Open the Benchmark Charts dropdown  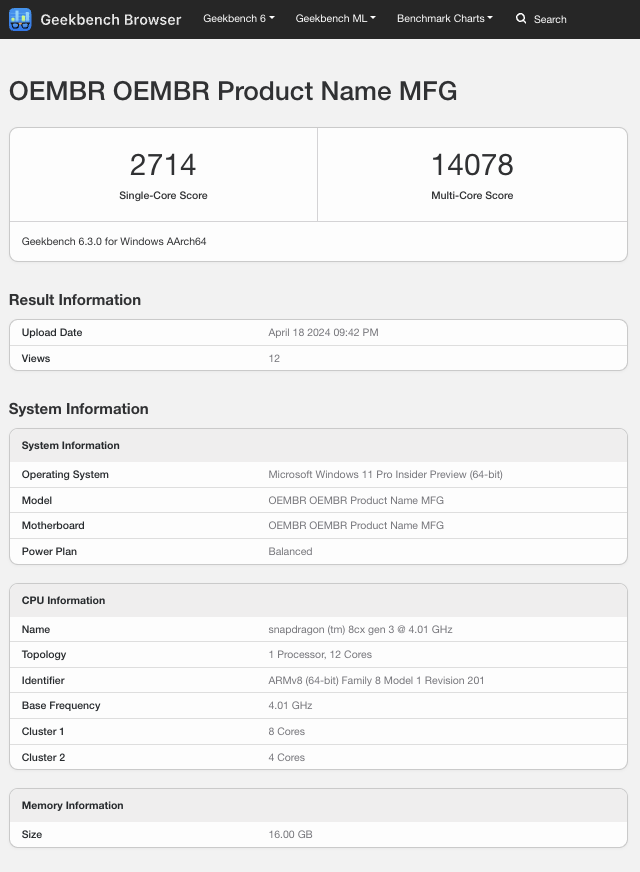[444, 19]
